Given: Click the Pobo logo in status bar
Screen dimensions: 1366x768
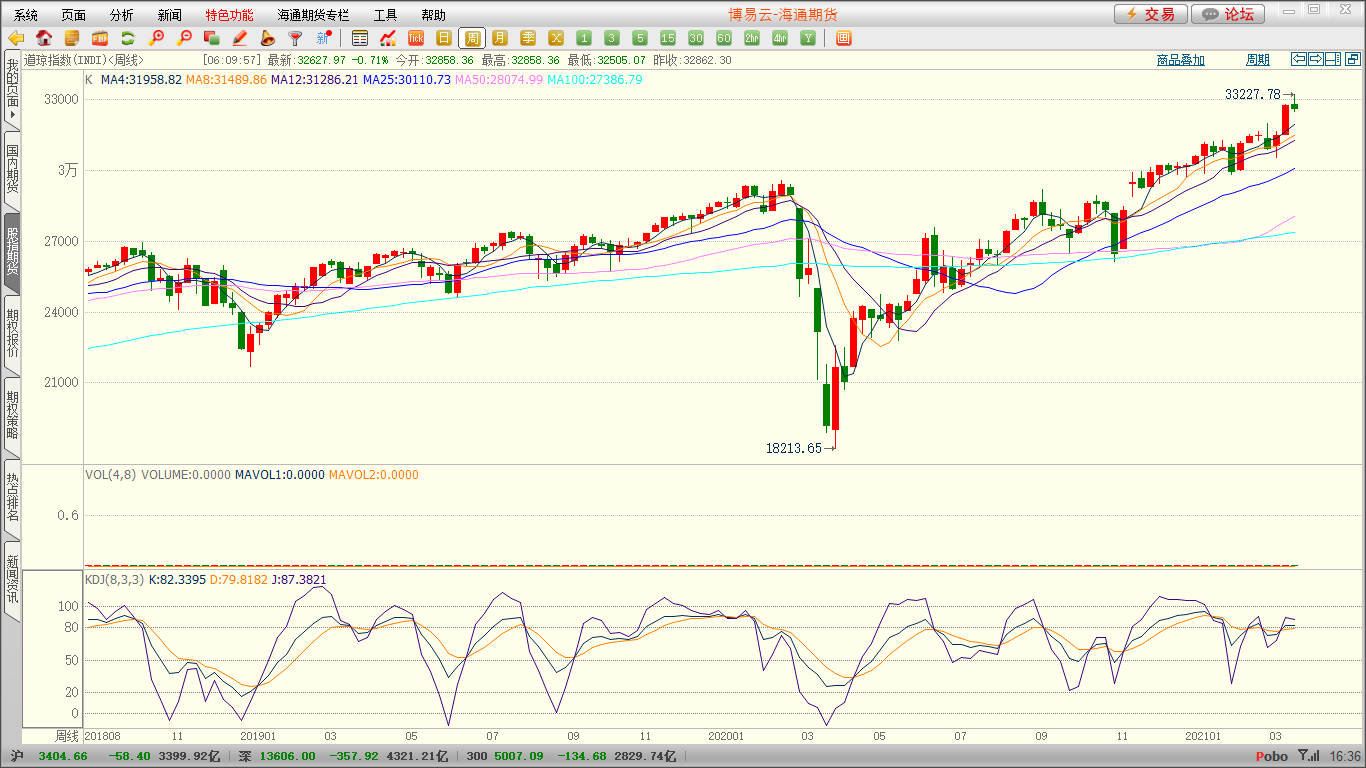Looking at the screenshot, I should pyautogui.click(x=1271, y=756).
